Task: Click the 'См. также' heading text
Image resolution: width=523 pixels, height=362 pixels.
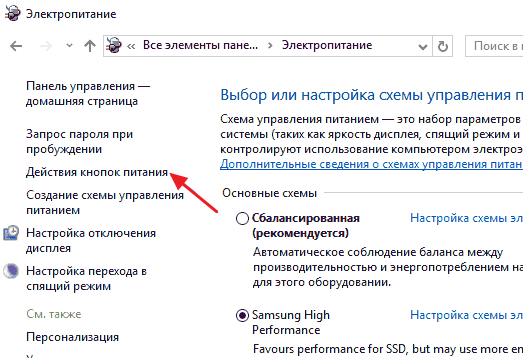Action: (x=54, y=314)
